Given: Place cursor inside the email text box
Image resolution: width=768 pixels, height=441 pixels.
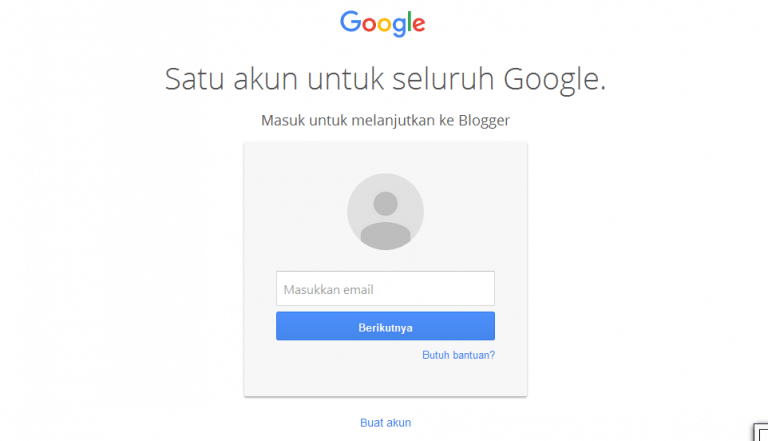Looking at the screenshot, I should 385,289.
